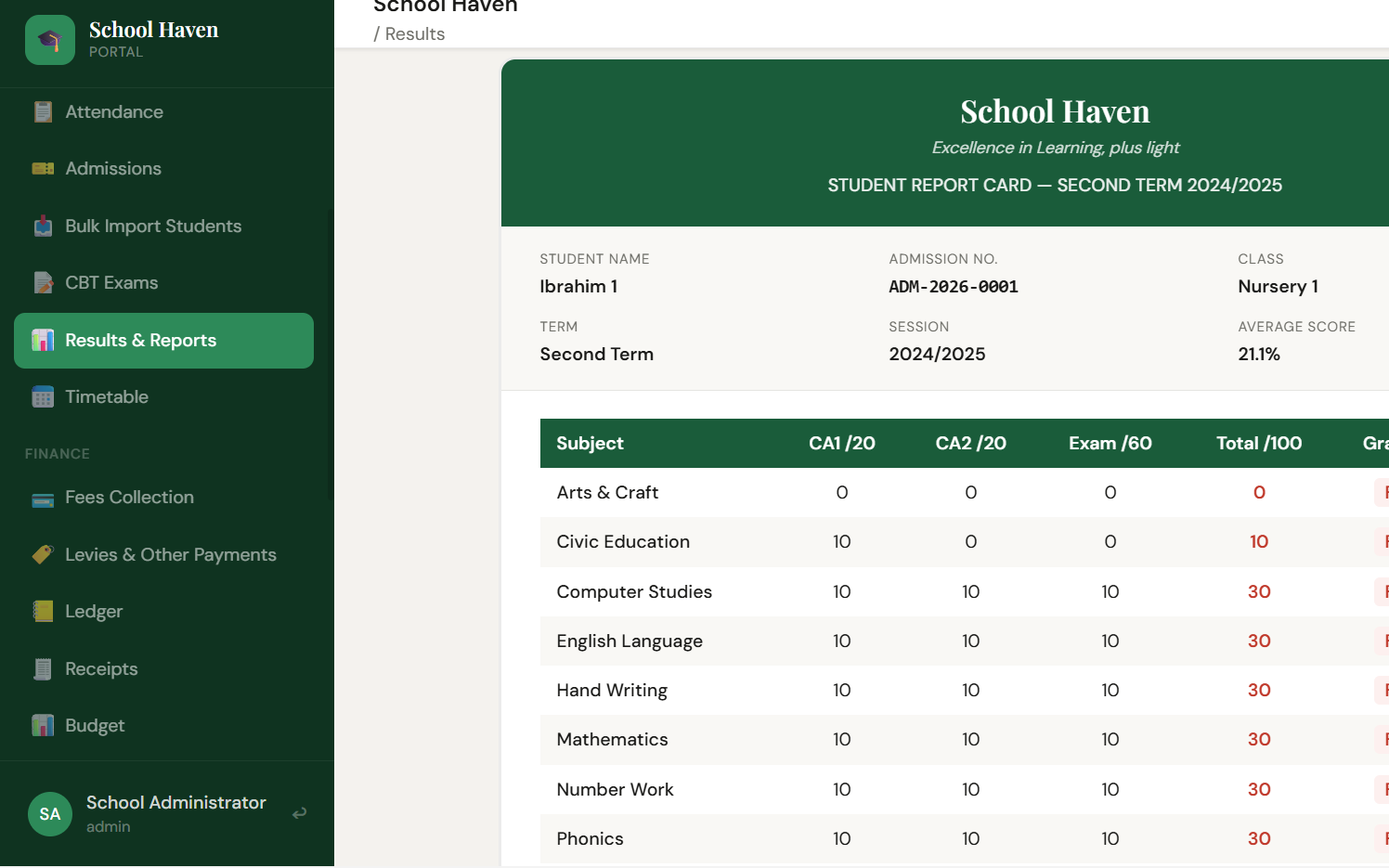
Task: Click the Attendance clipboard icon
Action: [43, 112]
